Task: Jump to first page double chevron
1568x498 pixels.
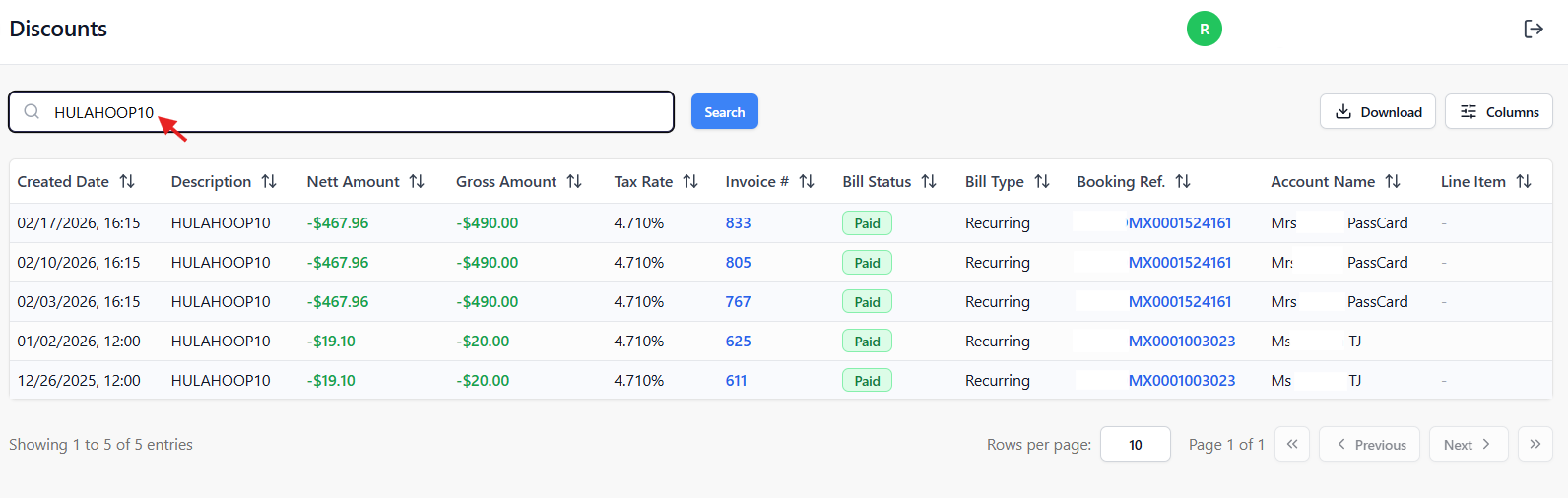Action: (x=1292, y=444)
